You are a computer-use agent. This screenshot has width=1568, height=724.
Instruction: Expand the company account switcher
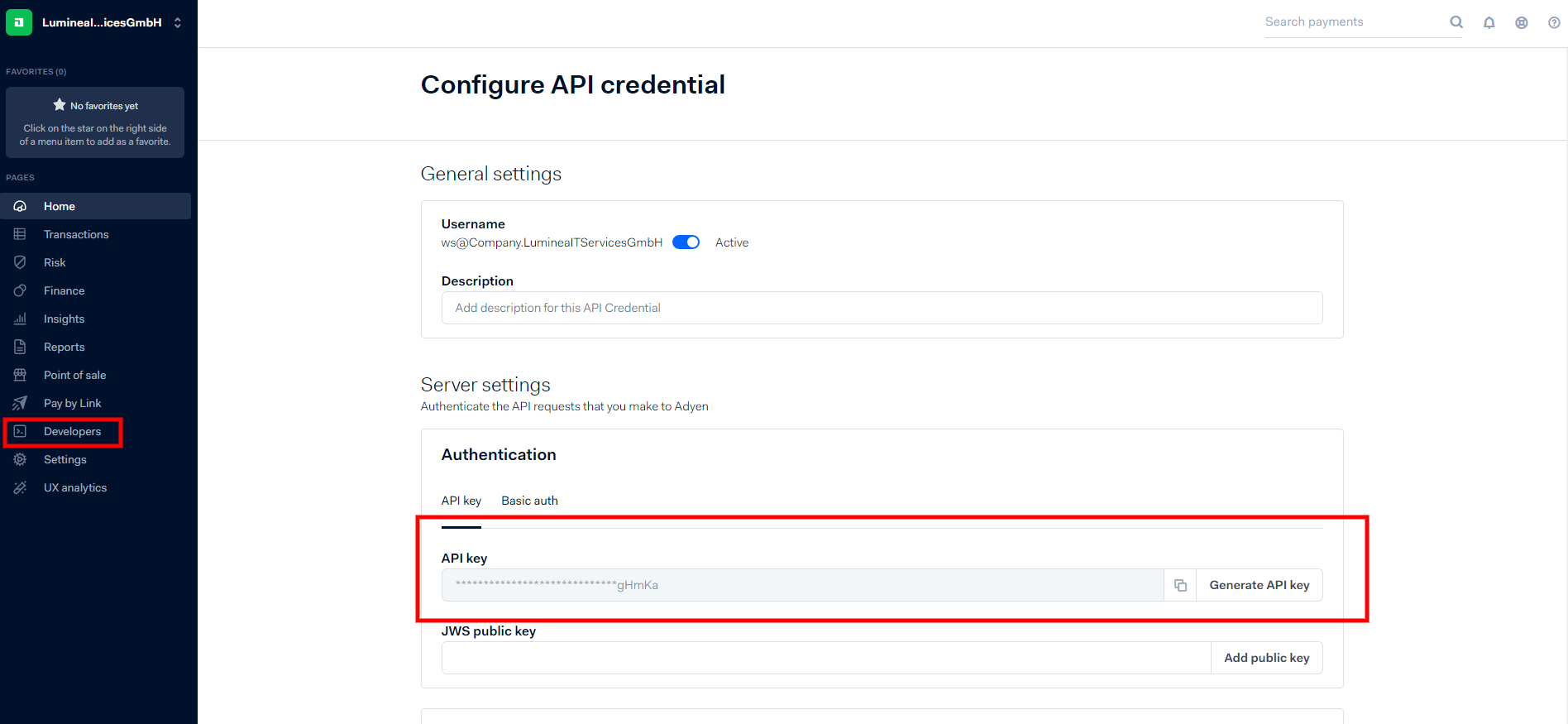pyautogui.click(x=177, y=23)
